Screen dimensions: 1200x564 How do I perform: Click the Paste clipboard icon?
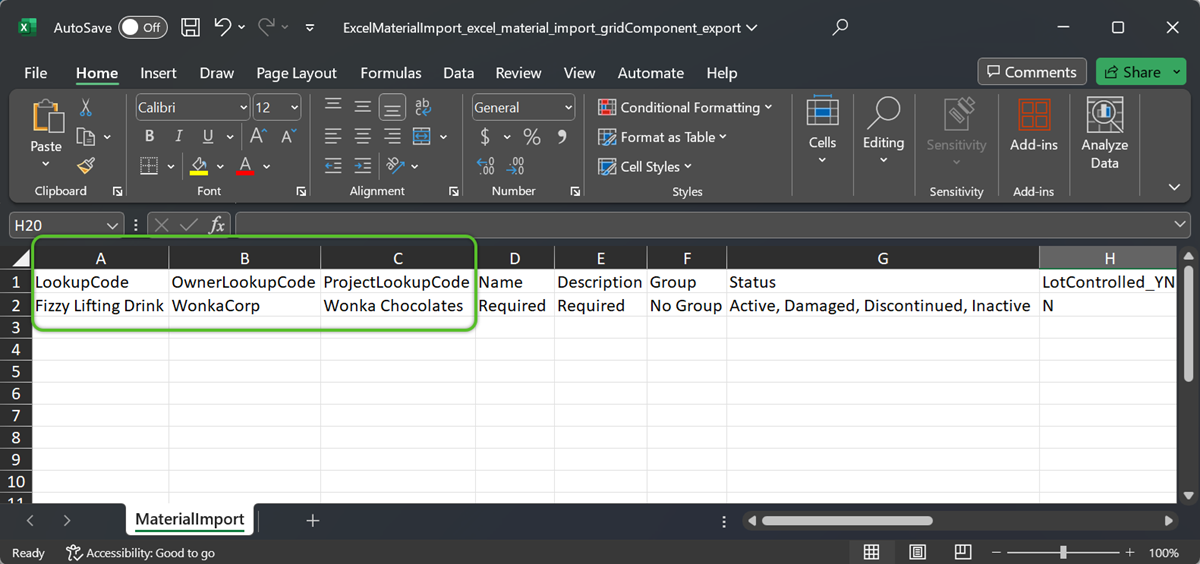(x=46, y=116)
